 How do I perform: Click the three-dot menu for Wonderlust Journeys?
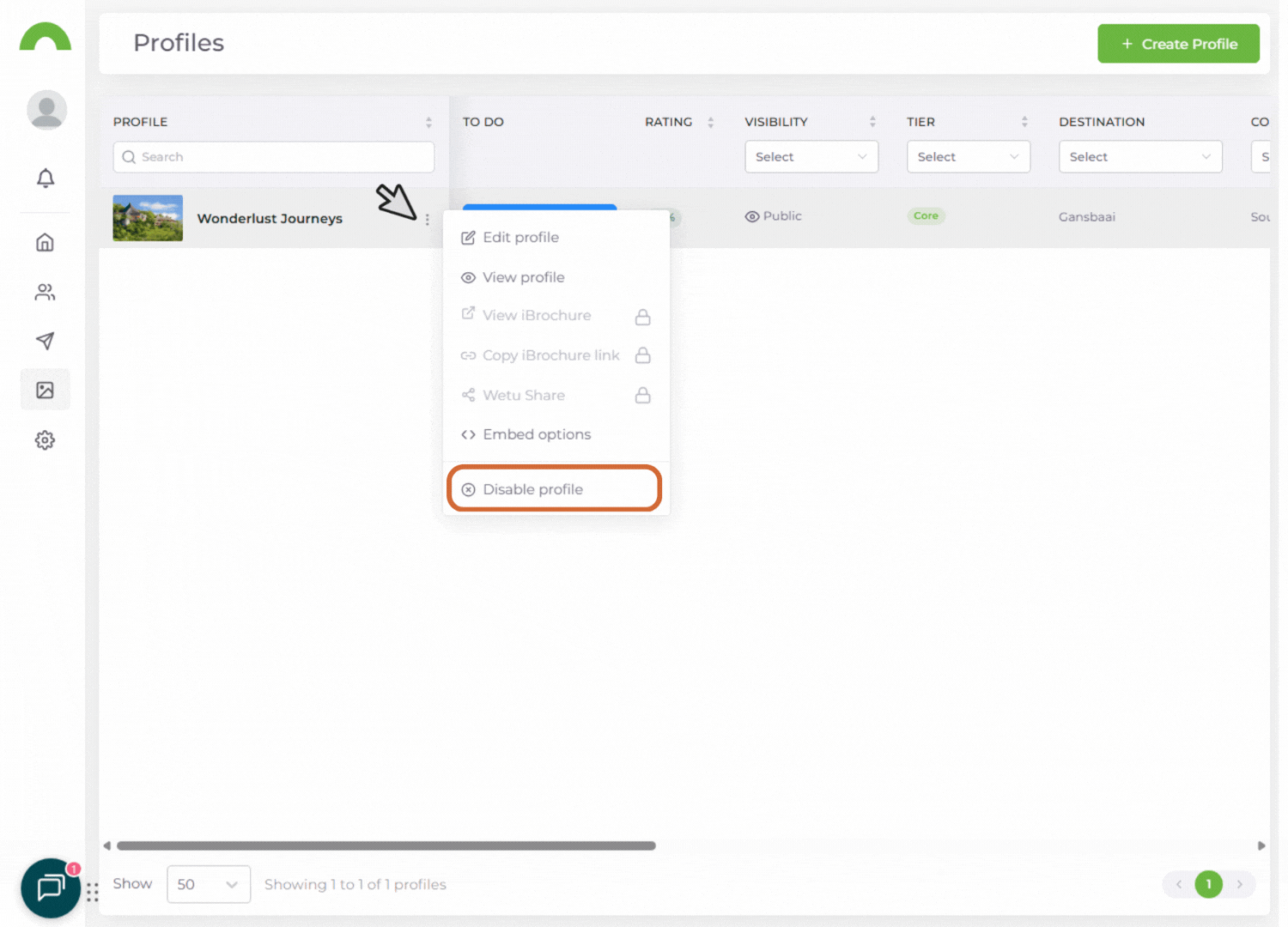[x=427, y=220]
